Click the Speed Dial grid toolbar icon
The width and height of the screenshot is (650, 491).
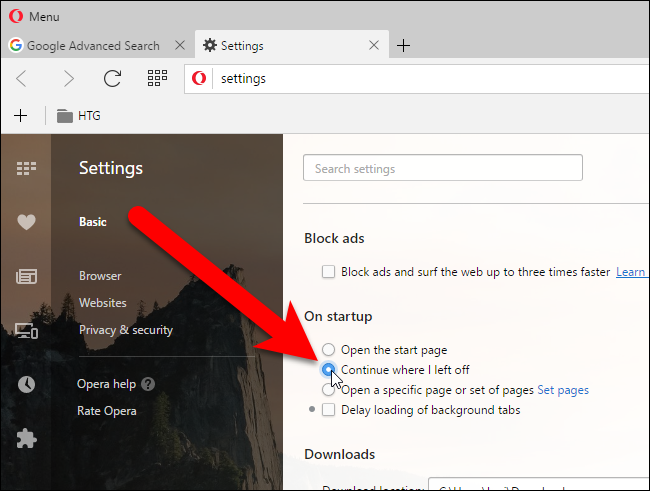[157, 78]
